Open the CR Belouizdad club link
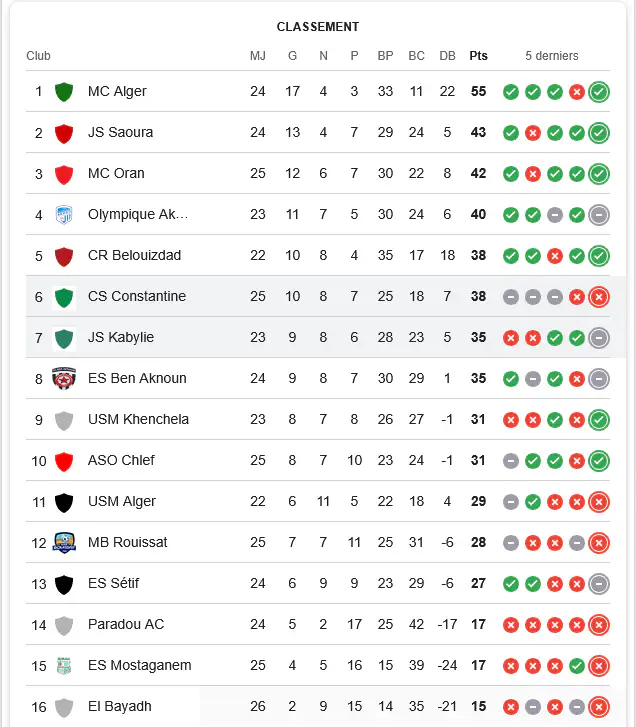Viewport: 636px width, 727px height. 134,255
